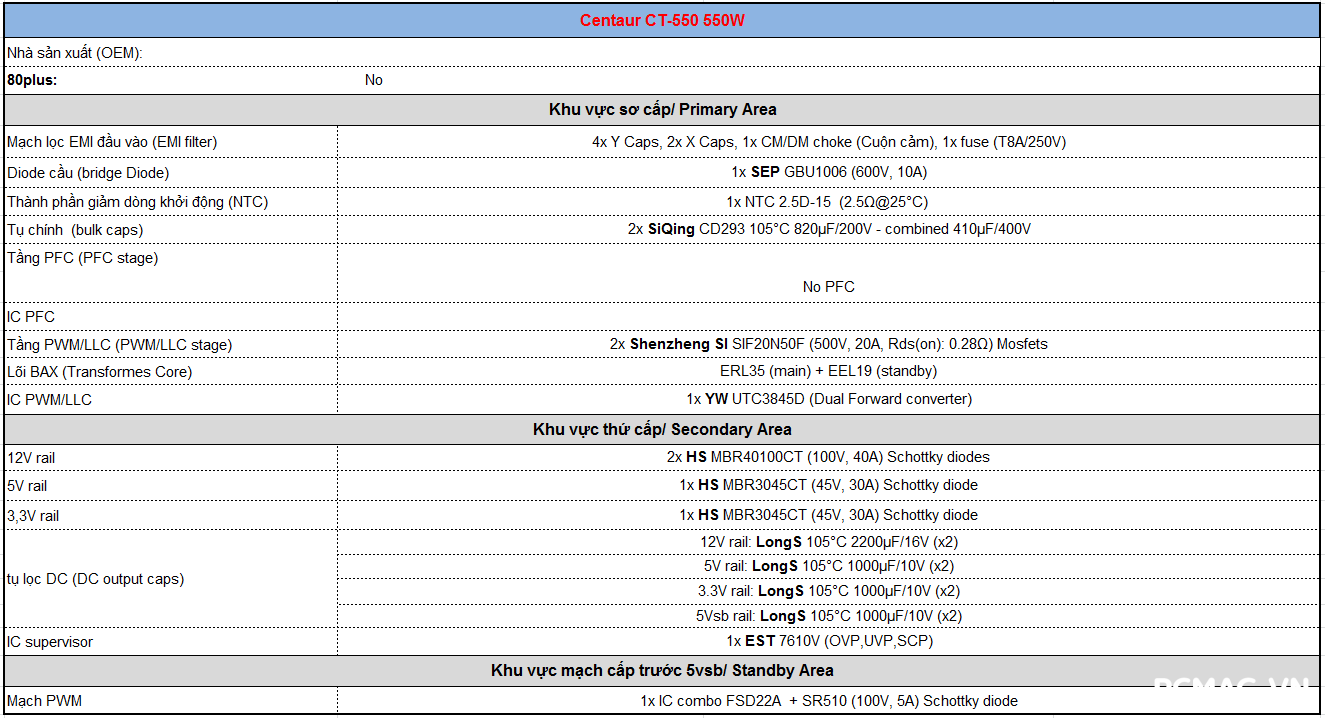Select the Shenzheng SI SIF20N50F Mosfets cell
This screenshot has width=1325, height=718.
[x=828, y=344]
